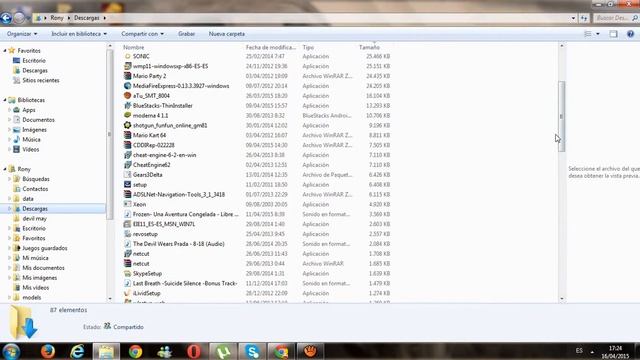Click the Gears3Delta package icon
This screenshot has width=640, height=360.
pyautogui.click(x=127, y=175)
